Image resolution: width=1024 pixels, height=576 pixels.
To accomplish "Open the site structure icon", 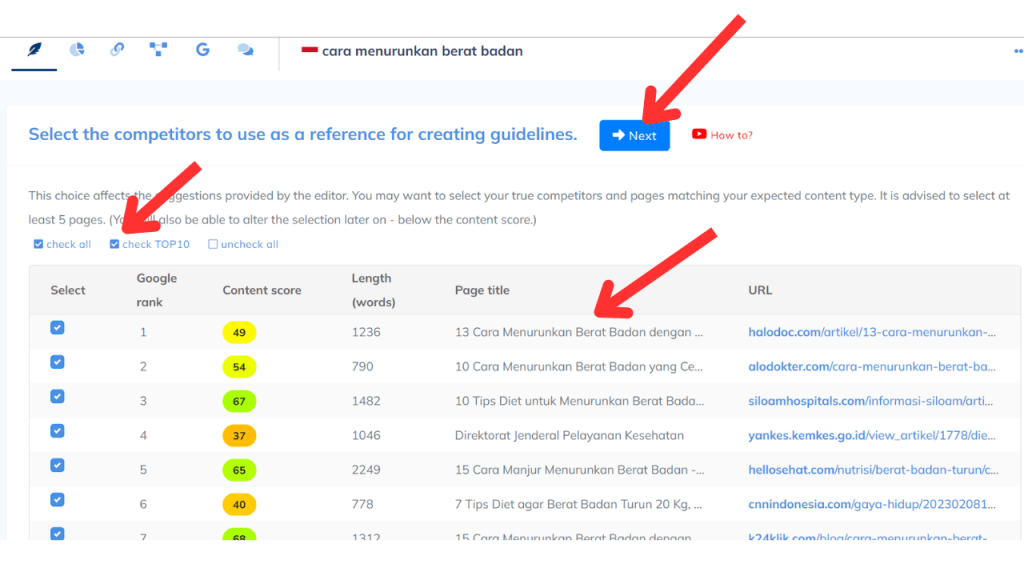I will click(x=159, y=49).
